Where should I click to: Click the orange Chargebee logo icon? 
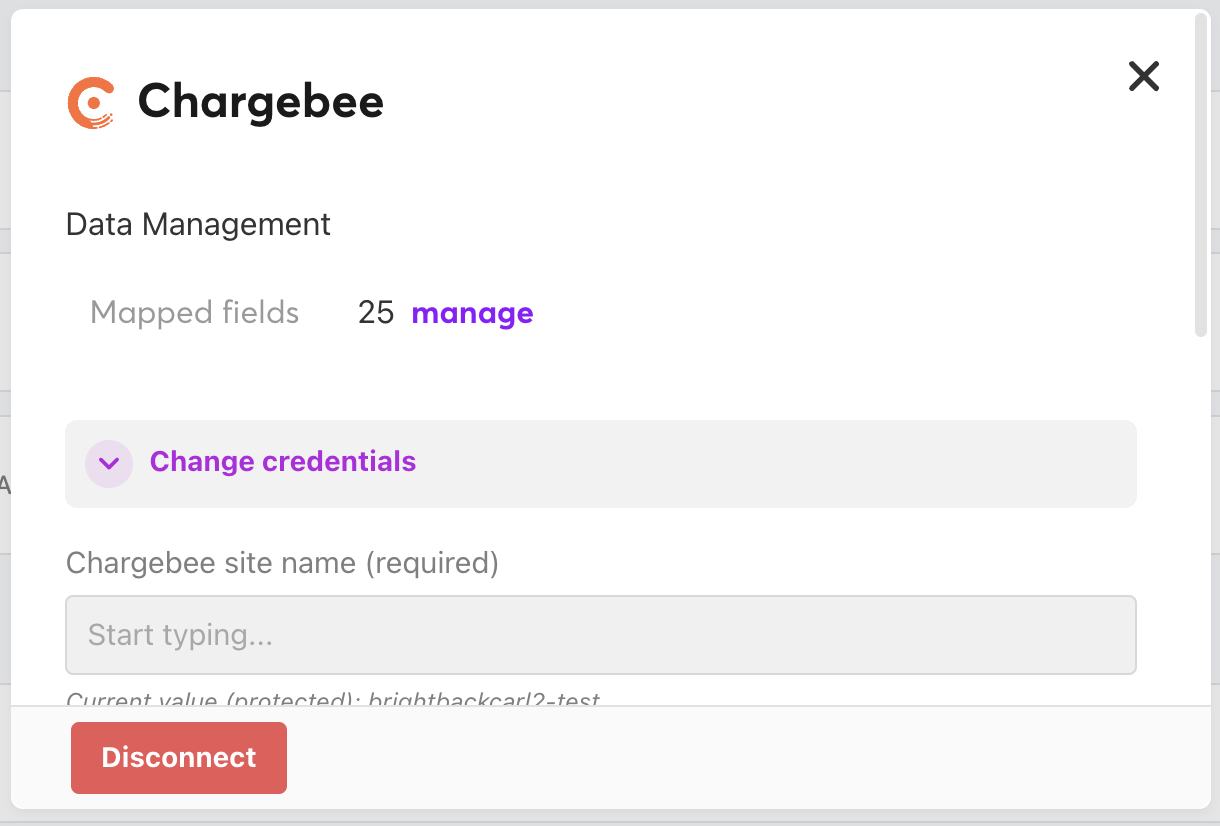[x=91, y=103]
